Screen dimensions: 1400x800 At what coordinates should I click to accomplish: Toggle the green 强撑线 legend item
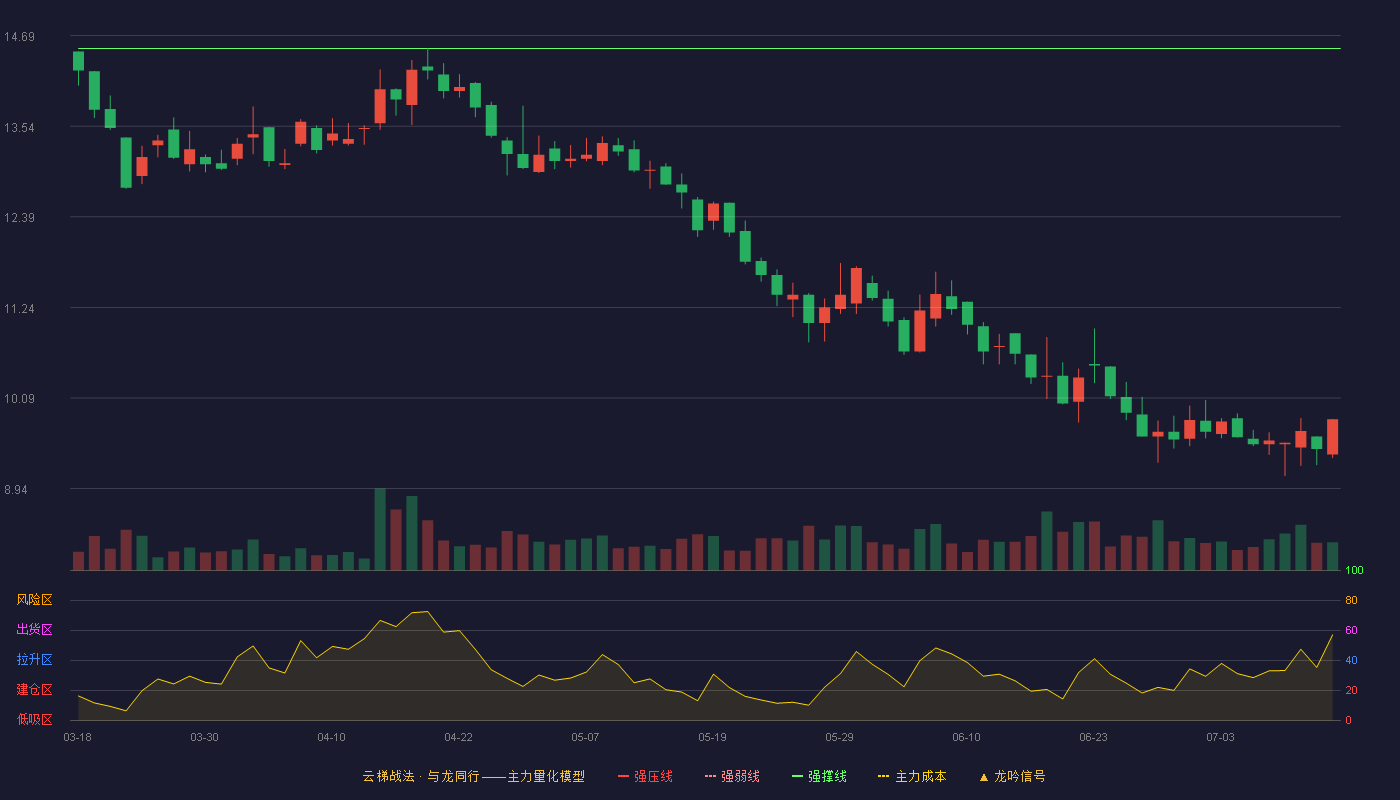coord(819,776)
